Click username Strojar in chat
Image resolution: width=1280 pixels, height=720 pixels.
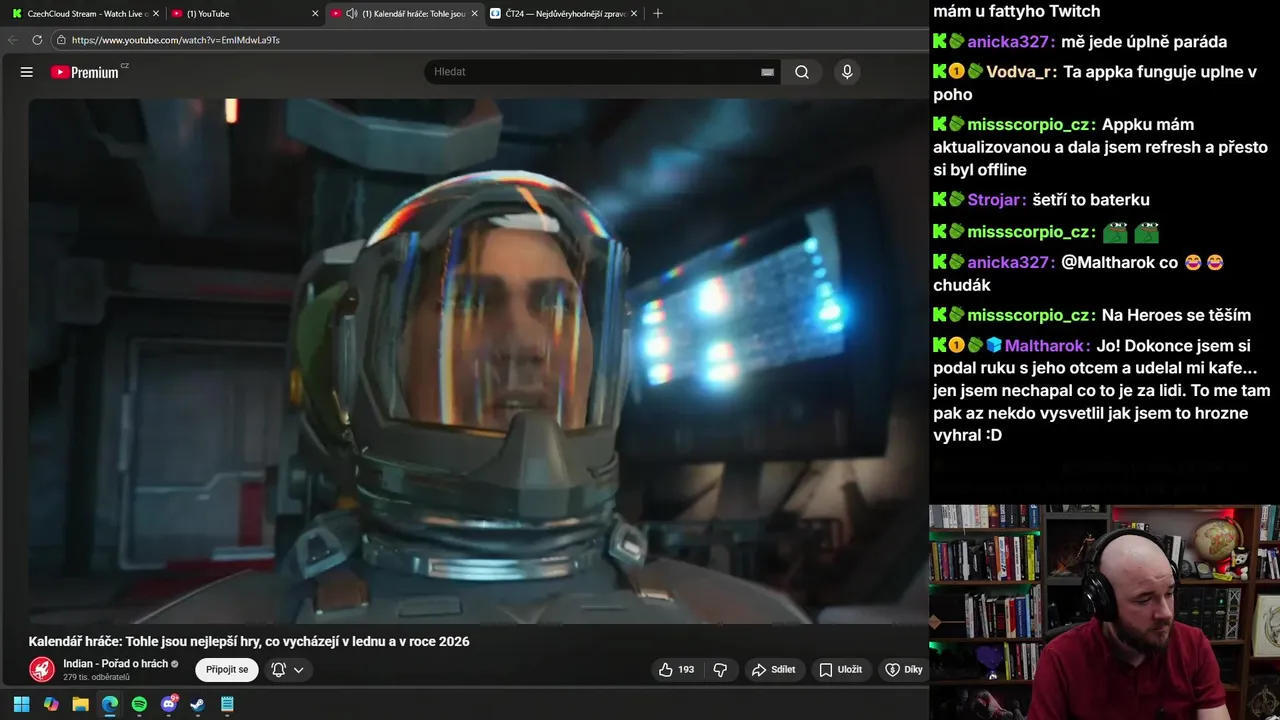tap(994, 200)
